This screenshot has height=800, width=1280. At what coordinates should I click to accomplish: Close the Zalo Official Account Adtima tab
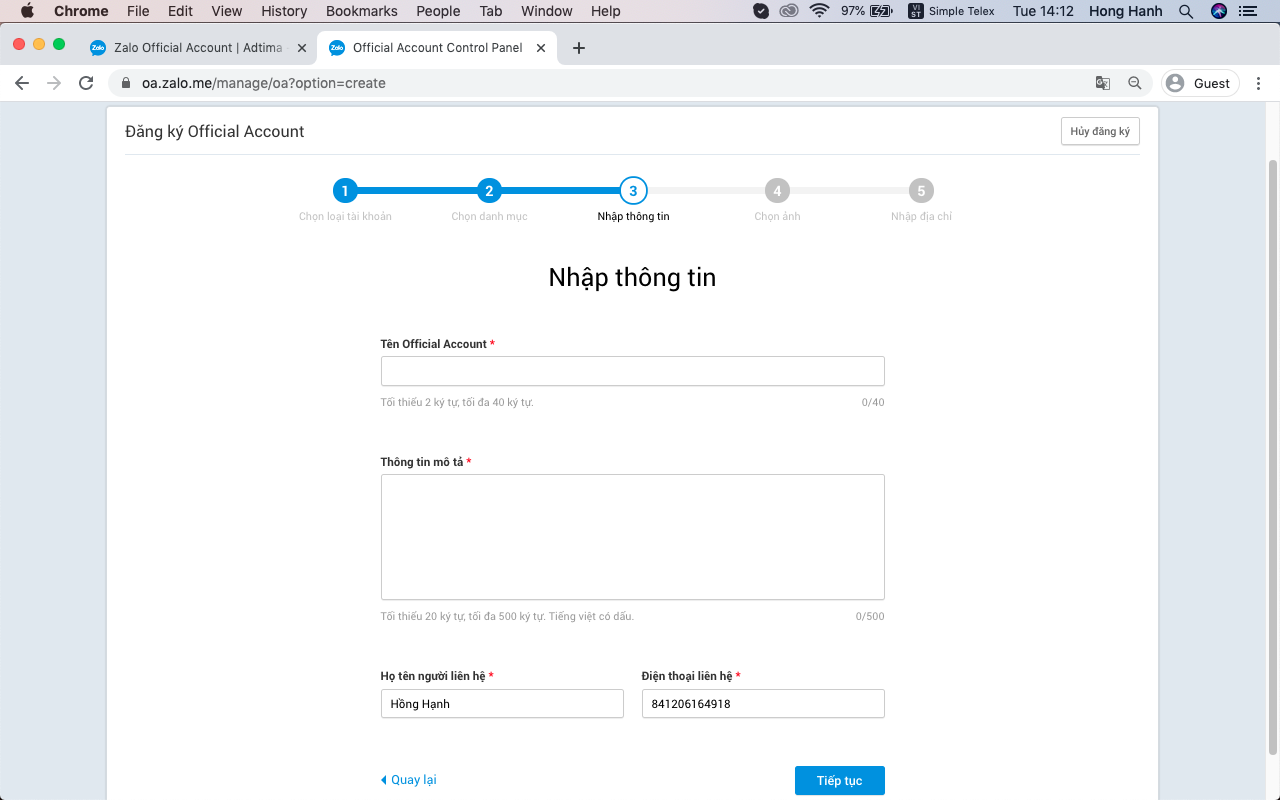point(301,48)
